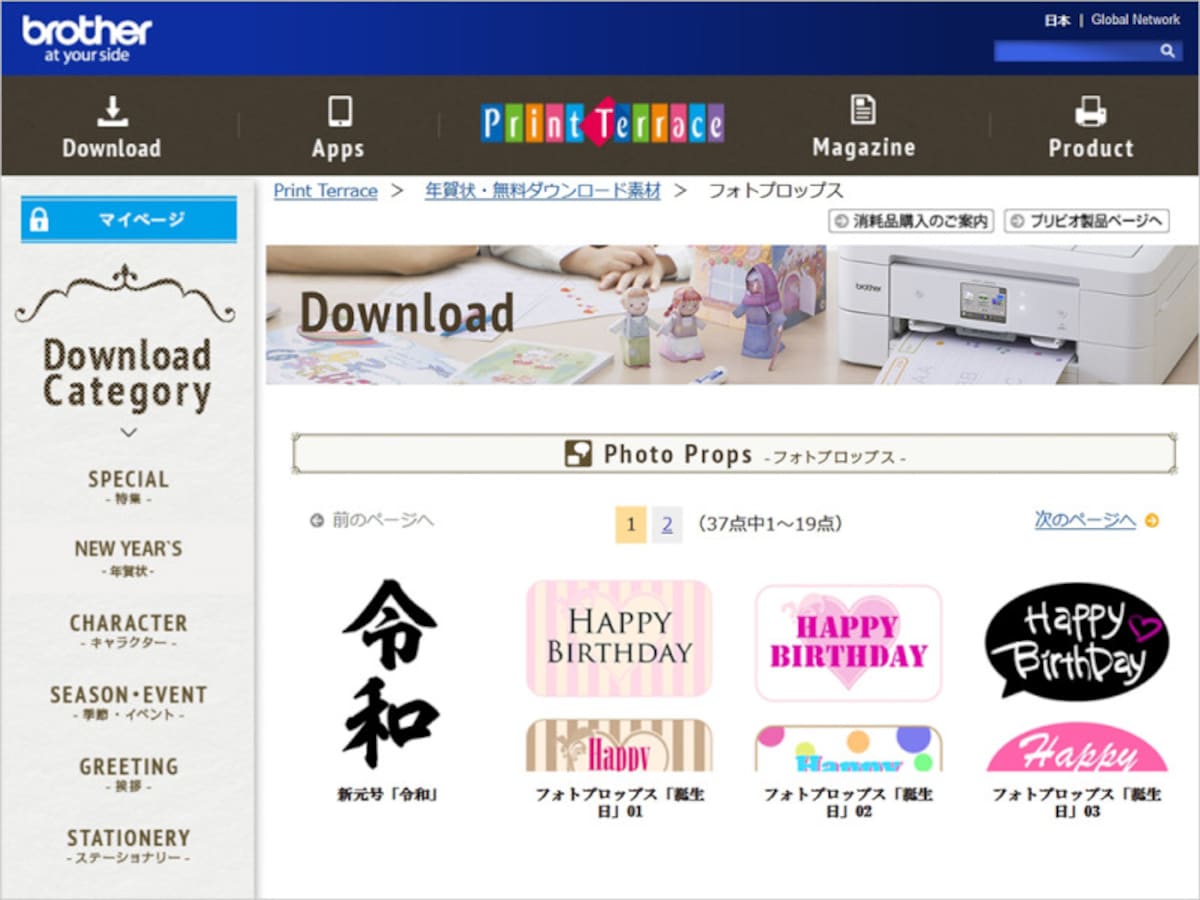This screenshot has height=900, width=1200.
Task: Click the (37点中1～19点) count text
Action: 769,524
